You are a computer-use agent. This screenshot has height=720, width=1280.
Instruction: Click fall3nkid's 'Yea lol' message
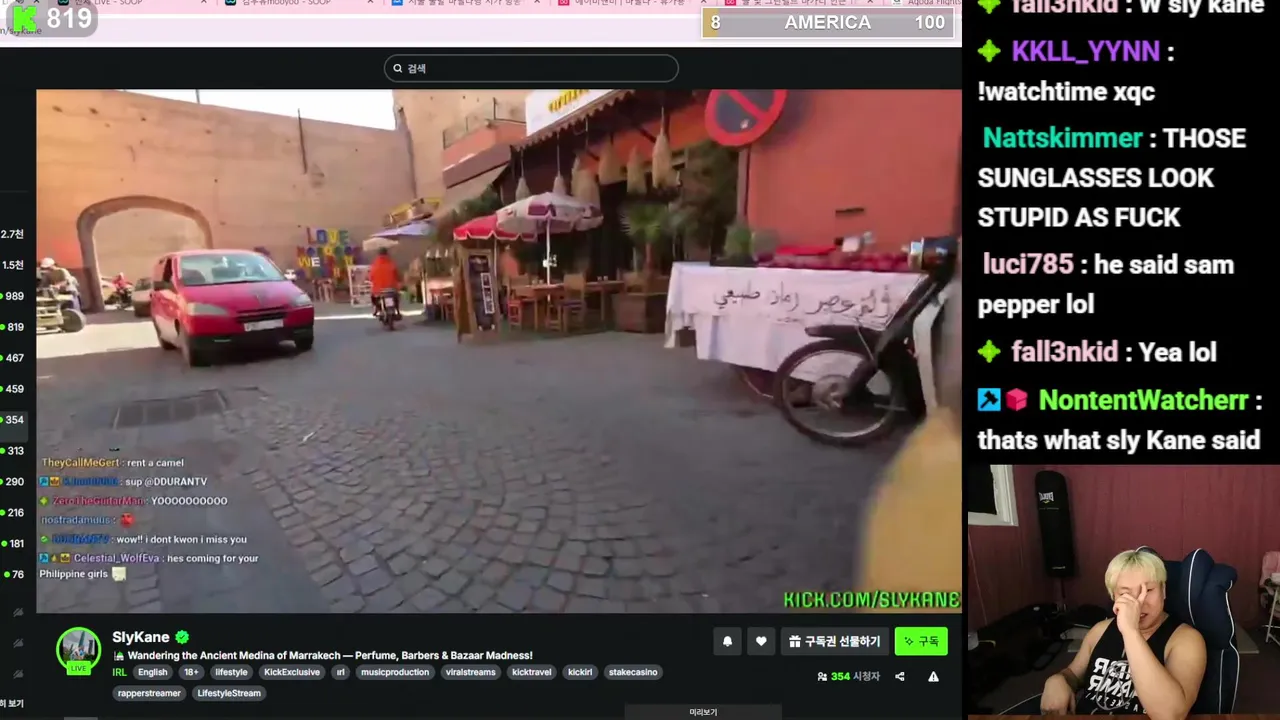[1177, 352]
